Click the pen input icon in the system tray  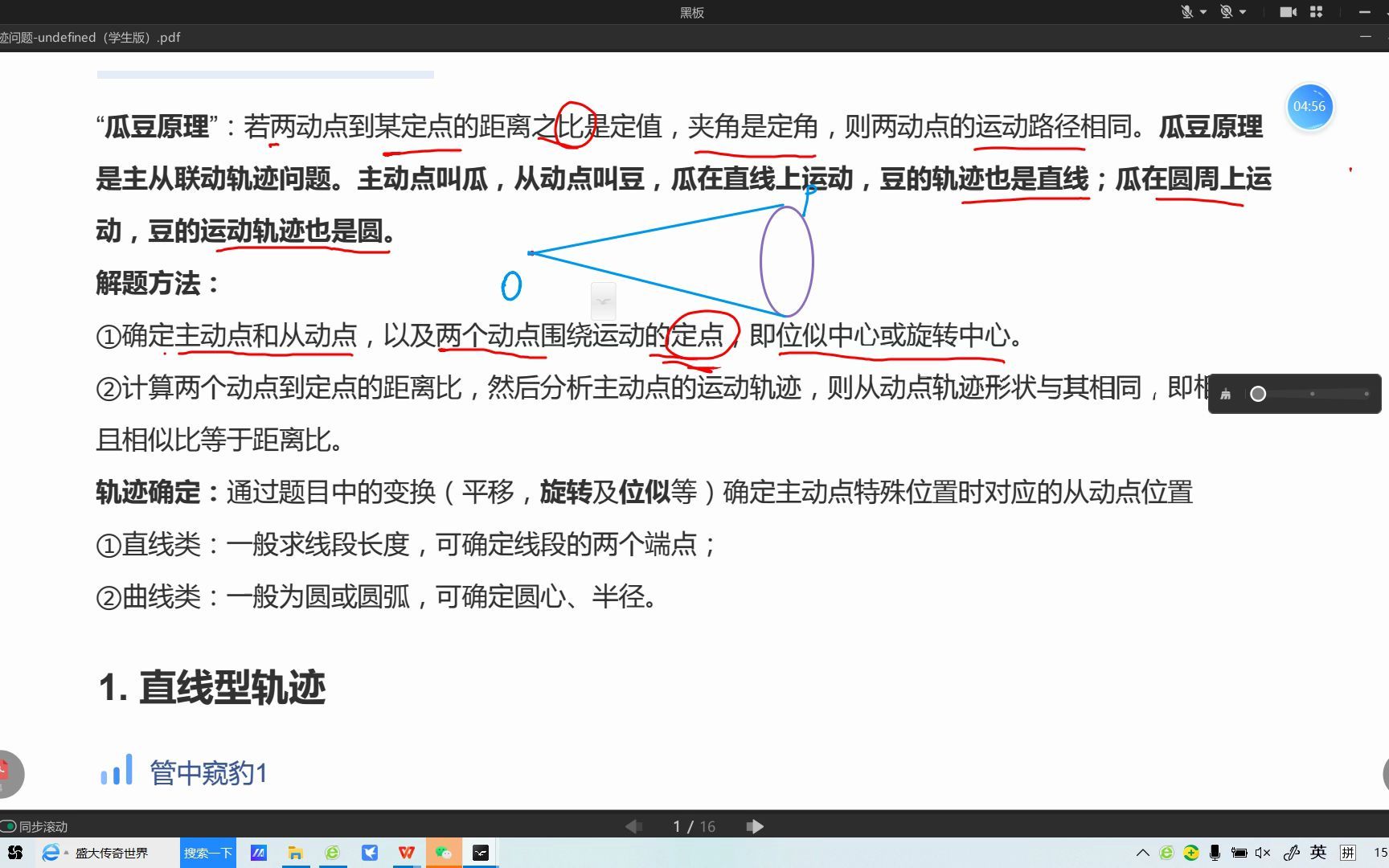click(1291, 853)
